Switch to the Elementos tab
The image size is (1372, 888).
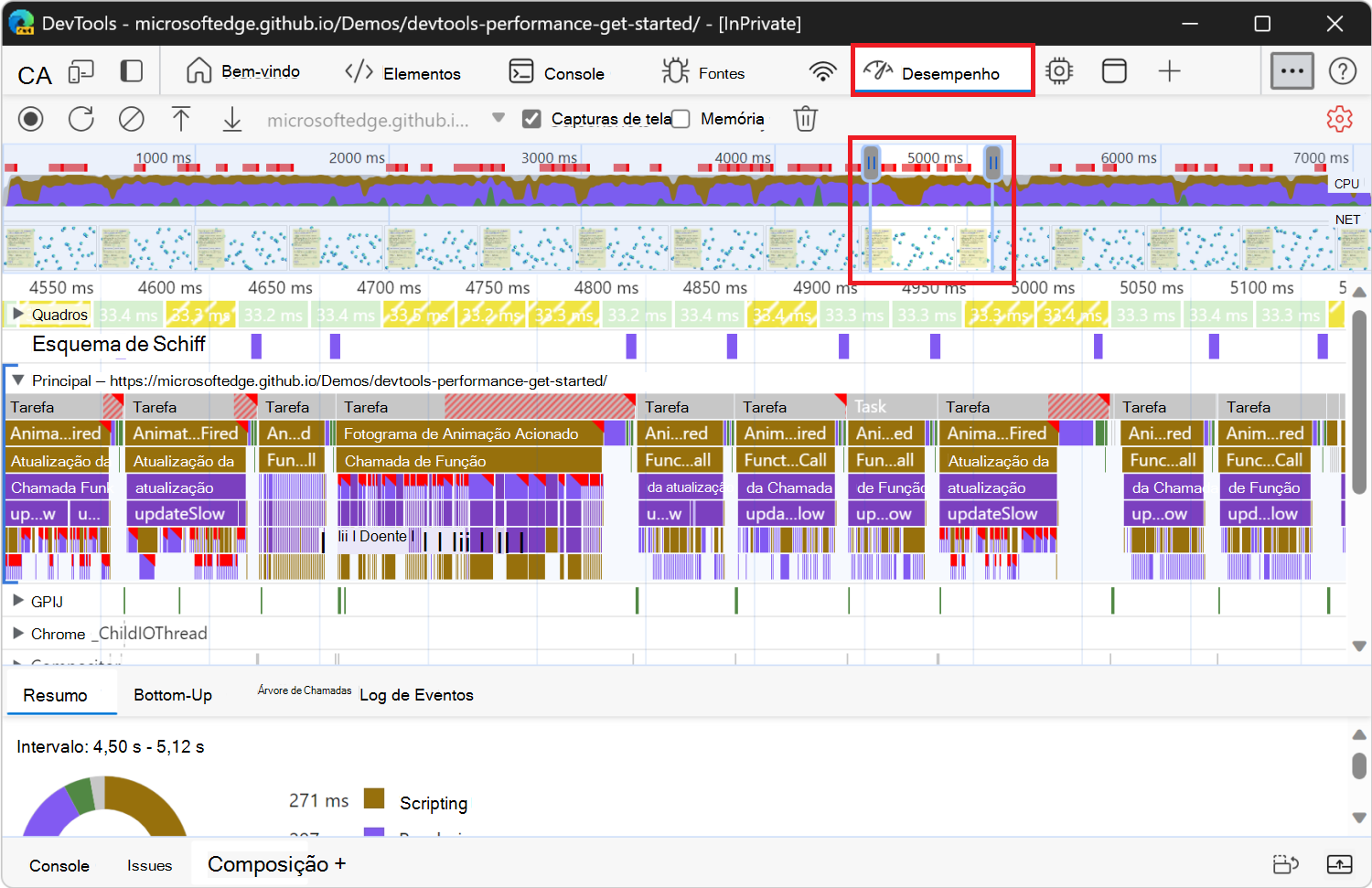point(403,73)
